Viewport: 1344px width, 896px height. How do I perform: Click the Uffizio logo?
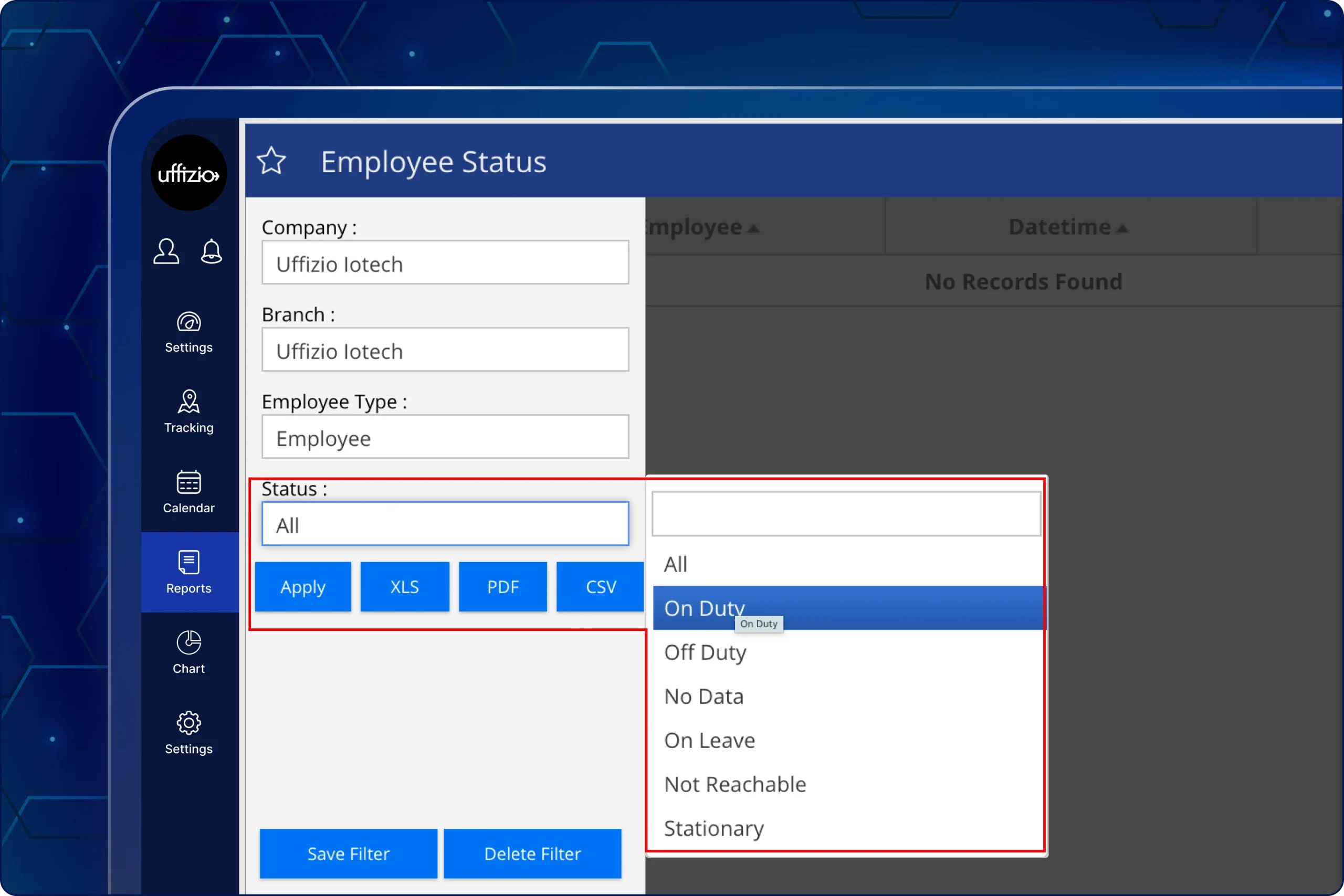point(188,173)
